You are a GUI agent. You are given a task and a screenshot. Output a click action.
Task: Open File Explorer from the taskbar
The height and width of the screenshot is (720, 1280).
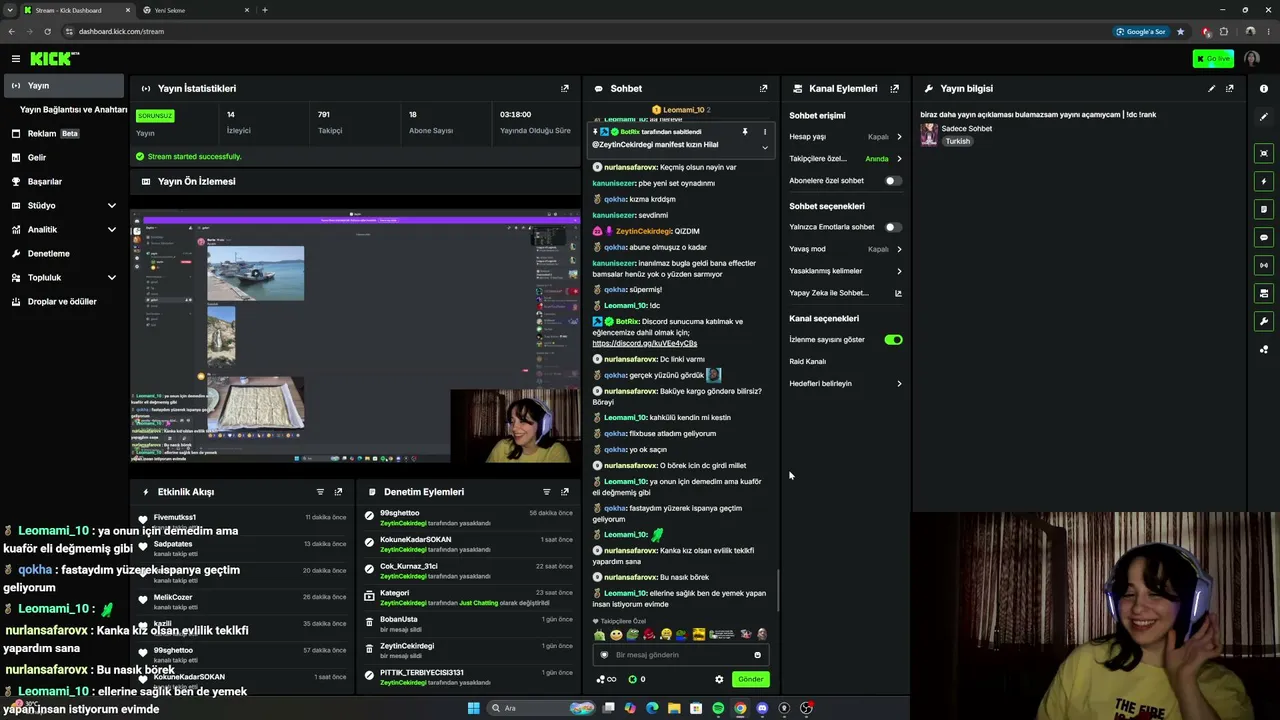tap(674, 708)
